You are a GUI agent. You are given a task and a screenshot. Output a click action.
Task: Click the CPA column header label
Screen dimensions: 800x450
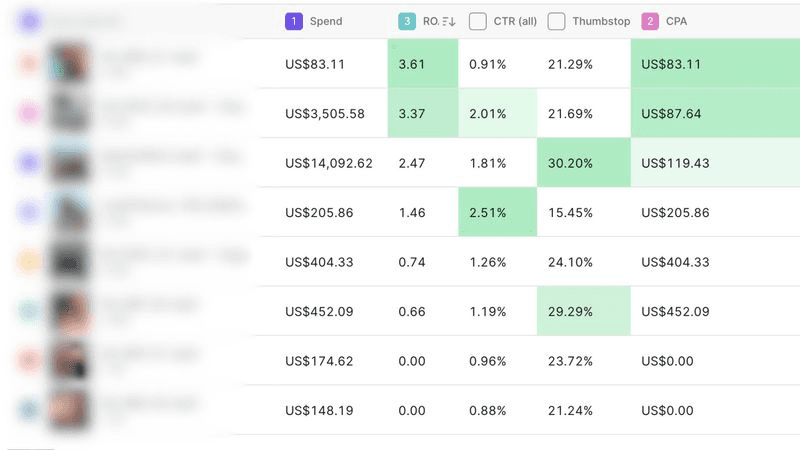677,21
